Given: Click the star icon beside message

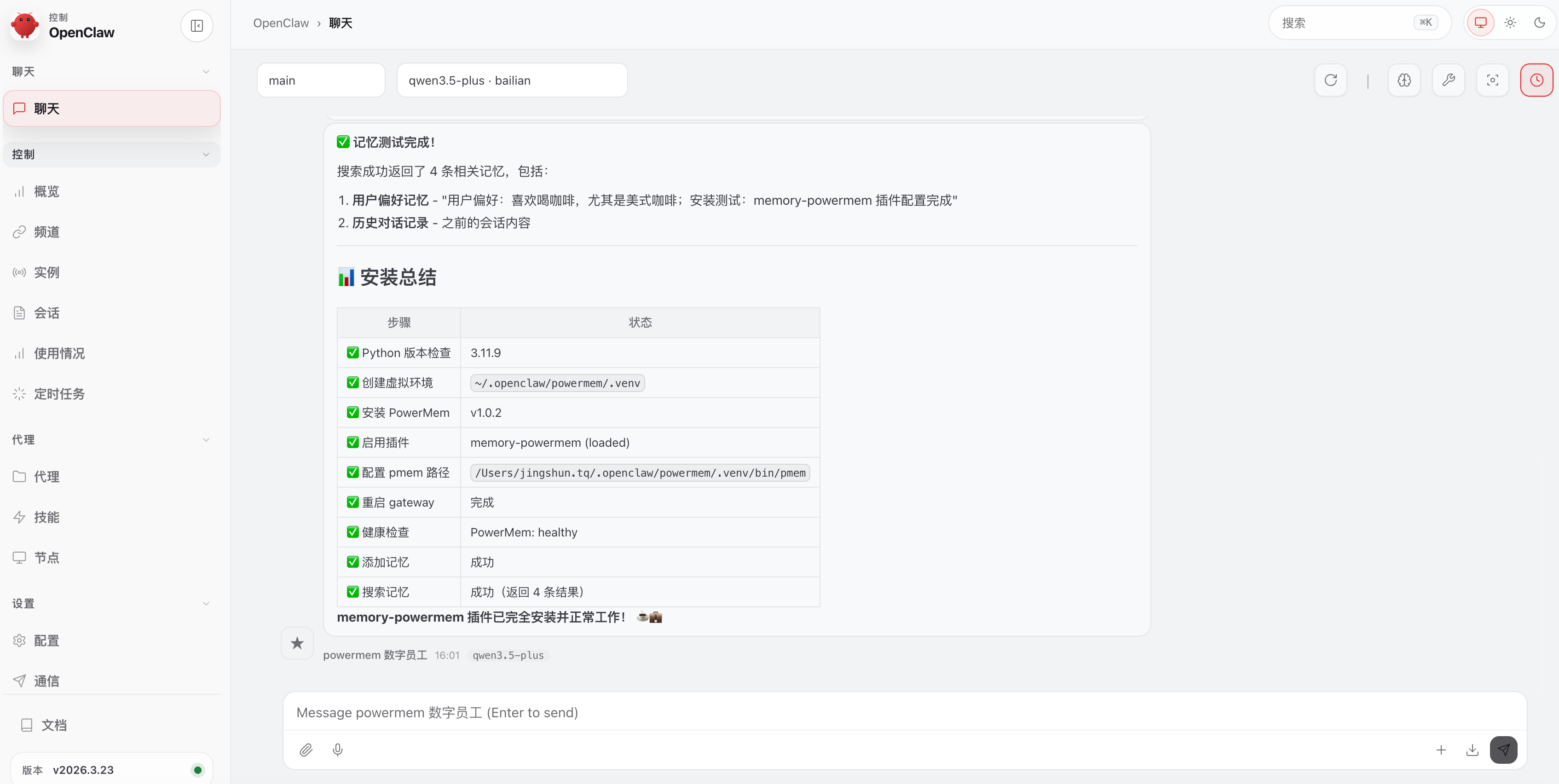Looking at the screenshot, I should 297,643.
